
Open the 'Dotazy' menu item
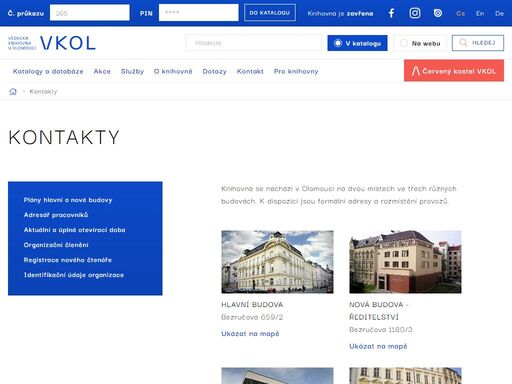pyautogui.click(x=214, y=71)
